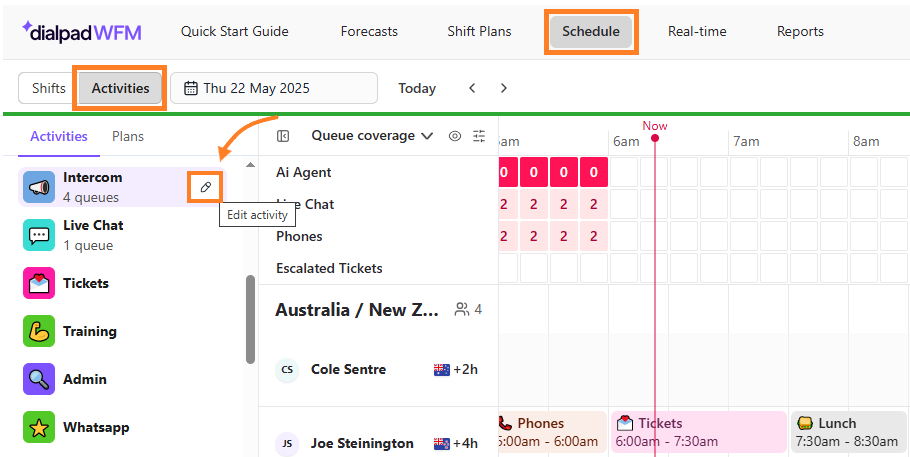Click the Phones queue row label
The height and width of the screenshot is (457, 910).
(x=299, y=236)
